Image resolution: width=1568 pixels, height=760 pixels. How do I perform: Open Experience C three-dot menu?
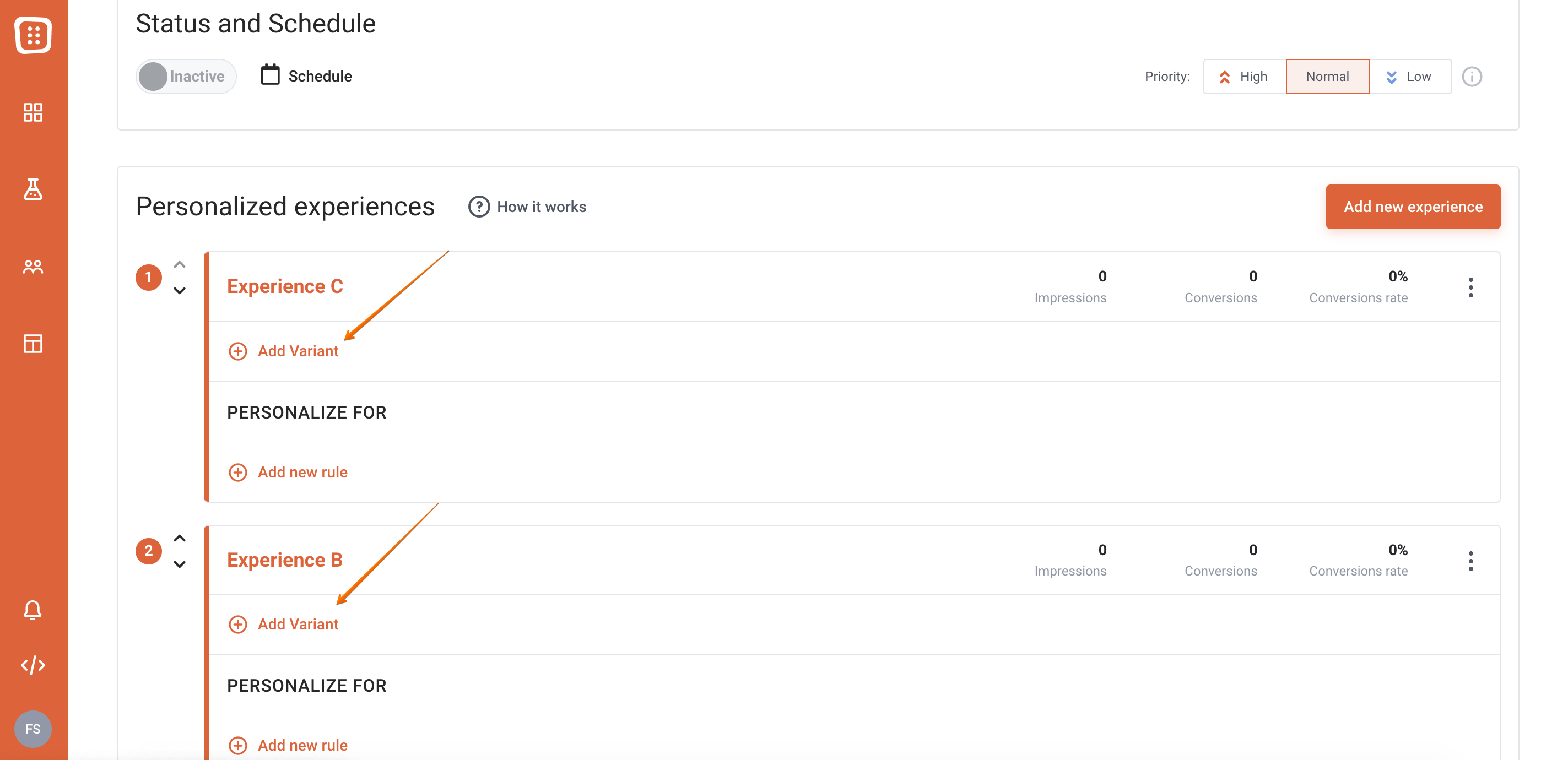1470,287
